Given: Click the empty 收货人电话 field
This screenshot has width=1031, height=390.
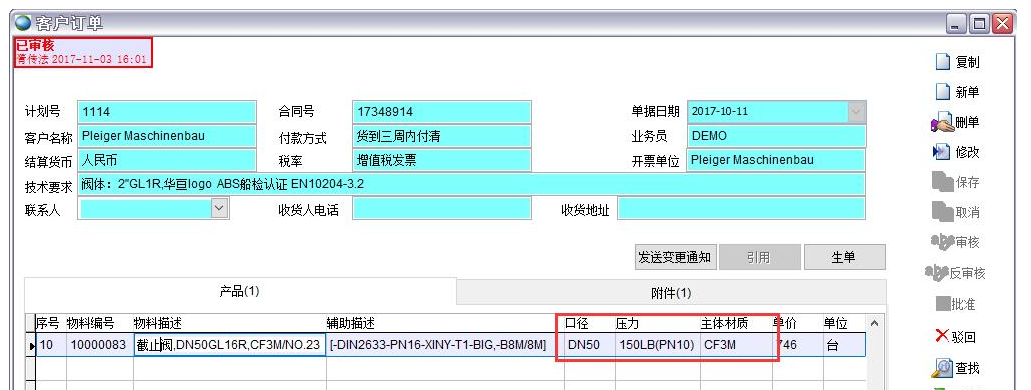Looking at the screenshot, I should [441, 208].
